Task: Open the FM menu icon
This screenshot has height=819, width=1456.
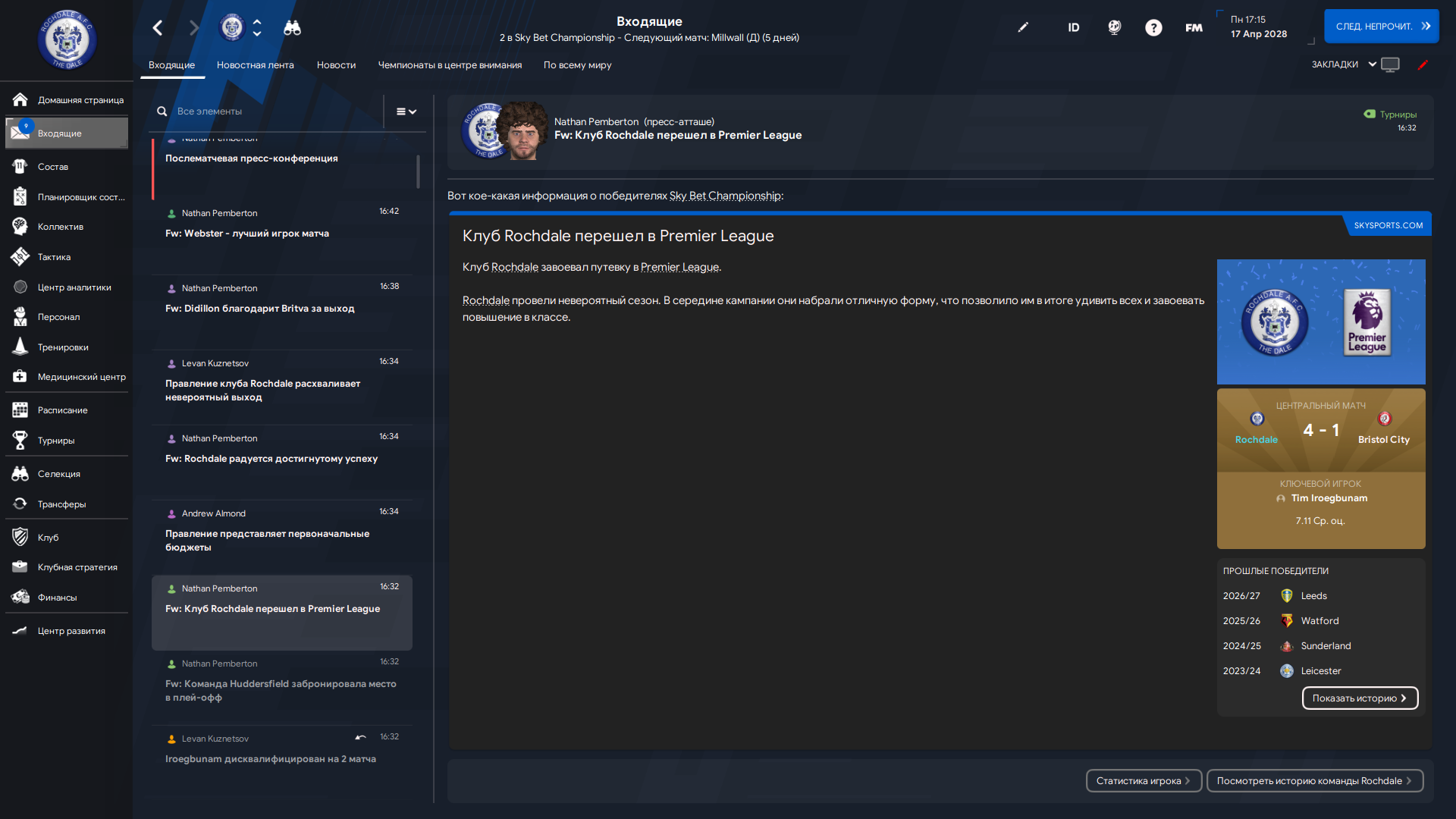Action: (x=1194, y=28)
